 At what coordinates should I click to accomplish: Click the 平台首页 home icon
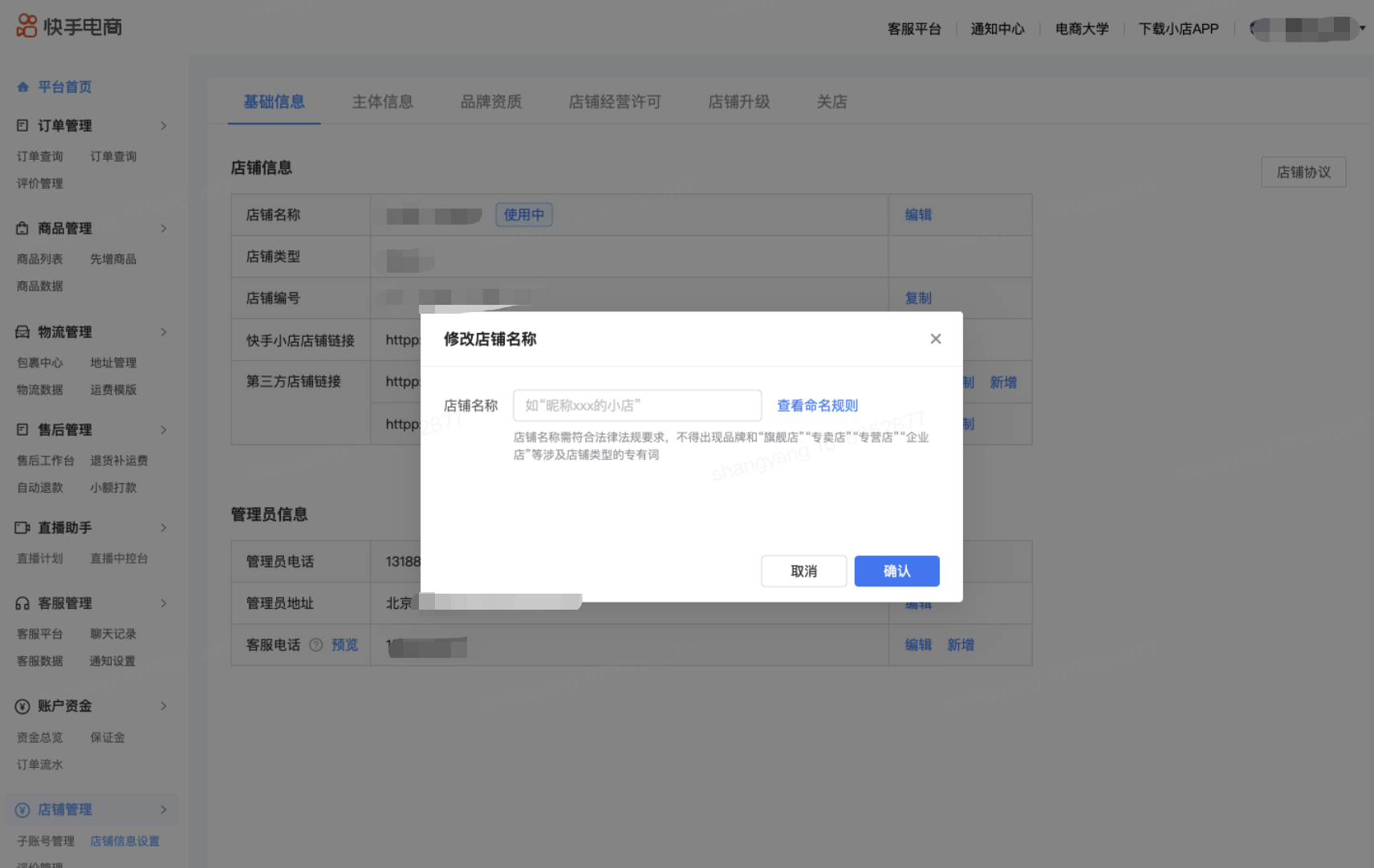coord(22,87)
